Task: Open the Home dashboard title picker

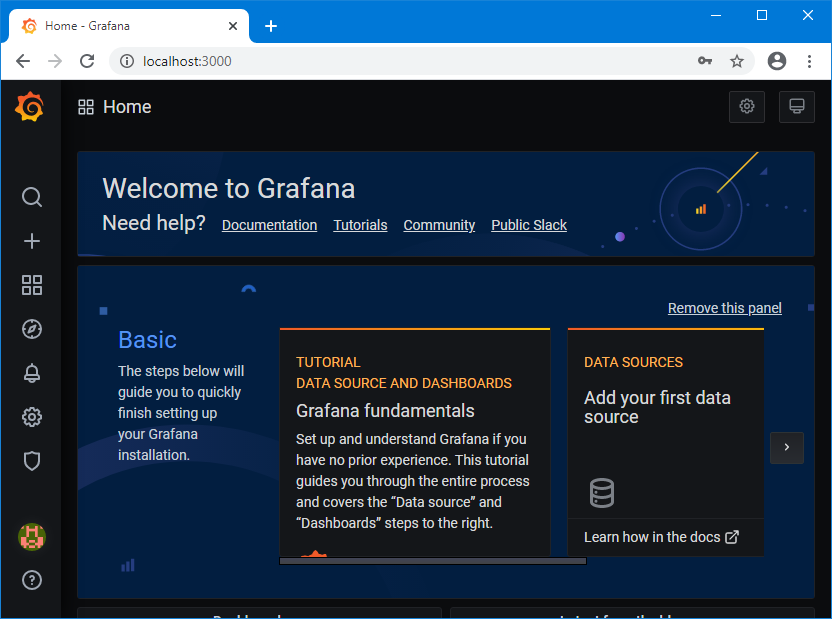Action: click(127, 107)
